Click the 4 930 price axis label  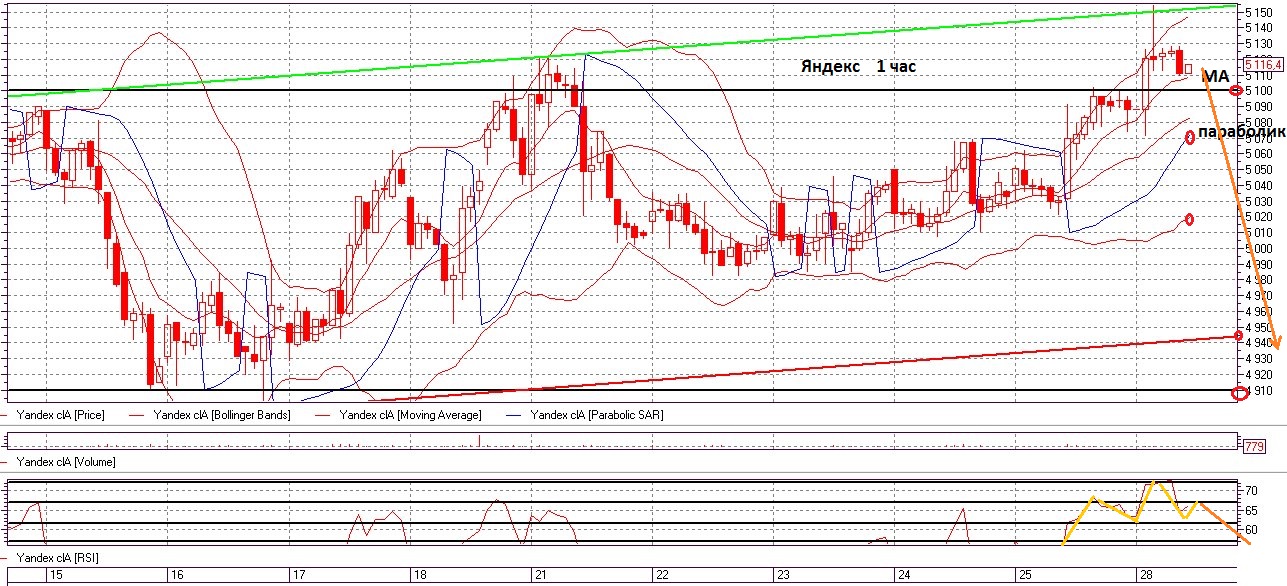click(x=1258, y=359)
